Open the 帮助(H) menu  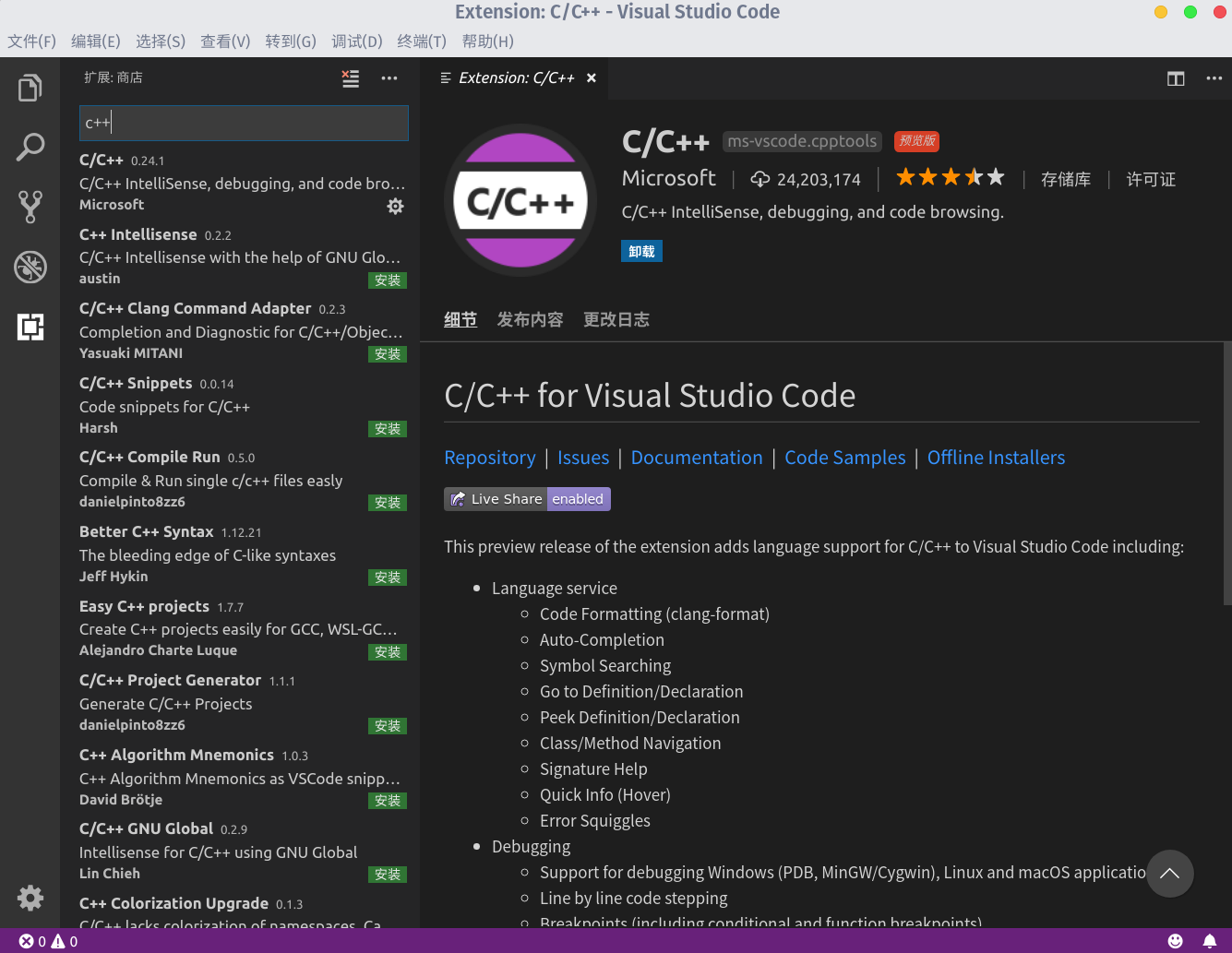488,42
